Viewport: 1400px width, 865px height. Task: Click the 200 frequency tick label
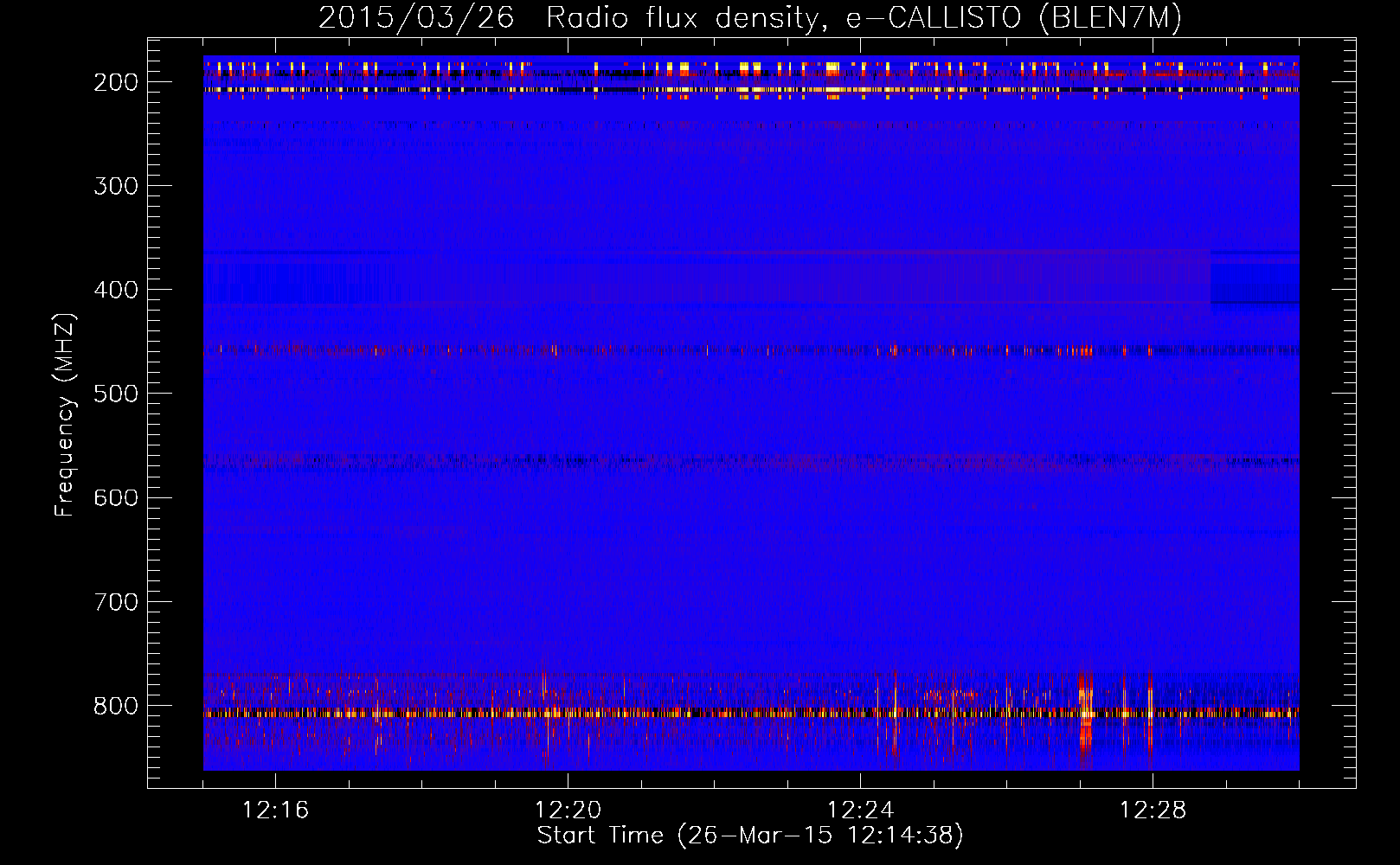pos(116,82)
